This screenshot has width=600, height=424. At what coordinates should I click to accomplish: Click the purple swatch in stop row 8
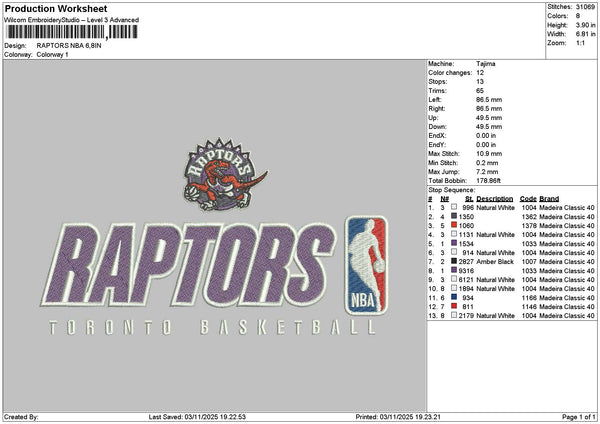click(x=454, y=270)
